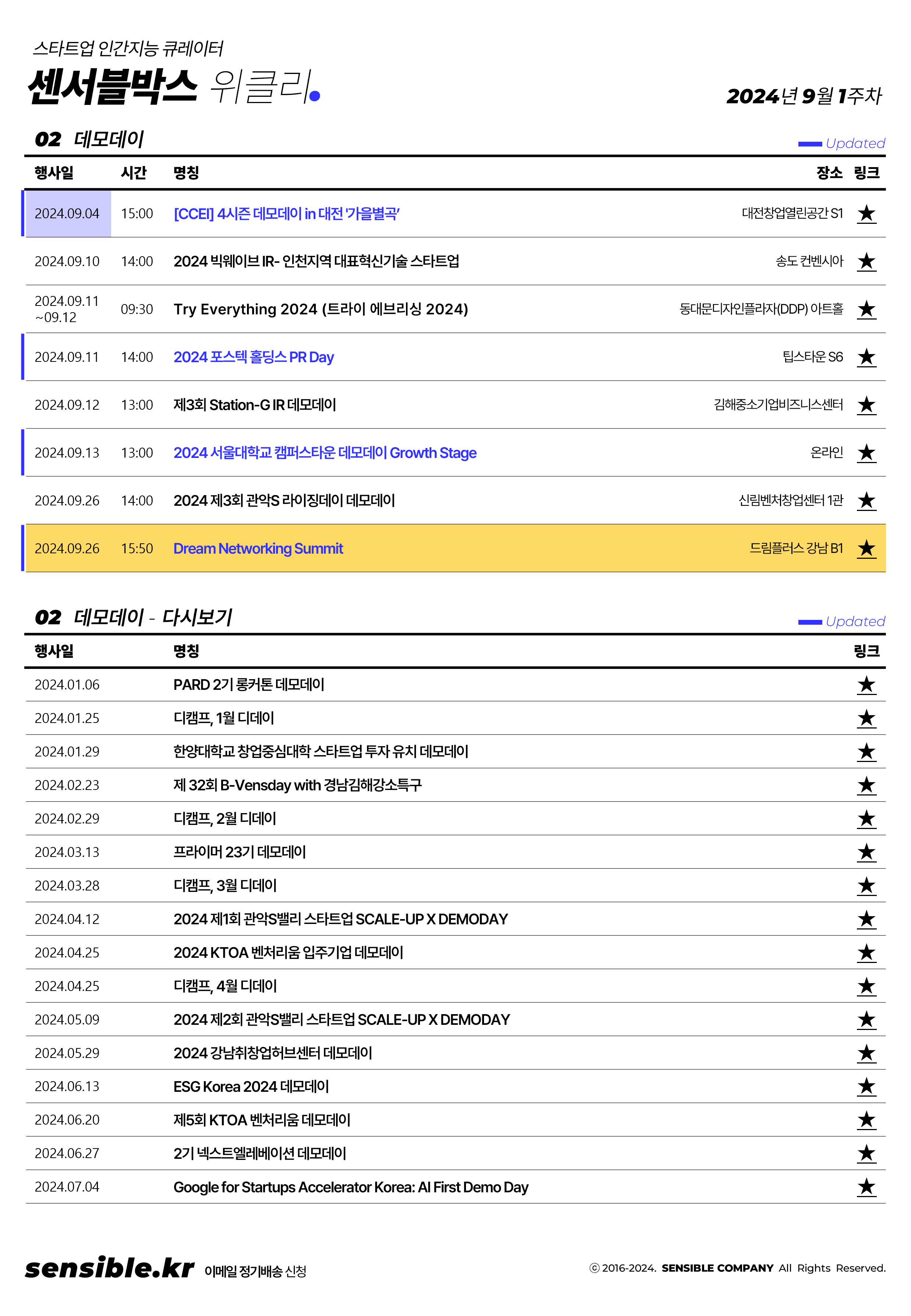Open star link for 2기 넥스트엘레베이션 데모데이
Viewport: 911px width, 1316px height.
point(866,1154)
